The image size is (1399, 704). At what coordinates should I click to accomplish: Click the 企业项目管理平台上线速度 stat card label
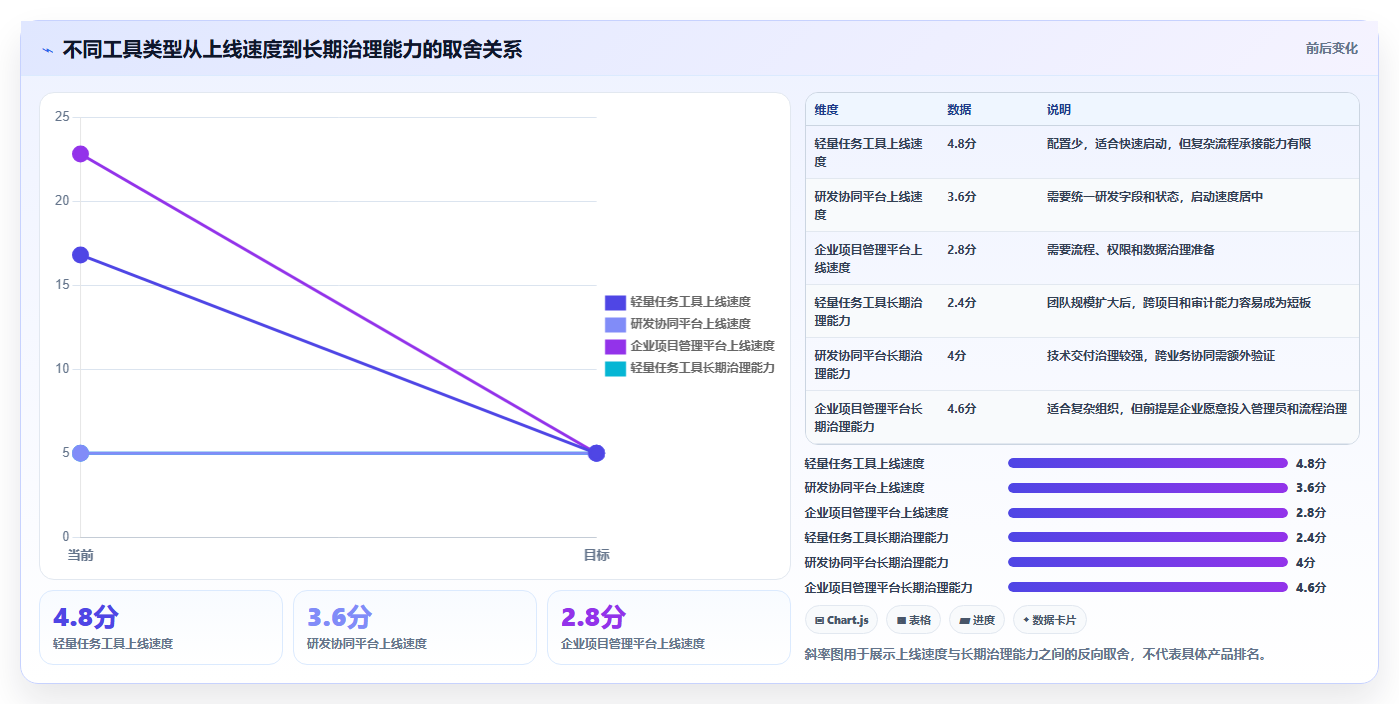point(633,644)
